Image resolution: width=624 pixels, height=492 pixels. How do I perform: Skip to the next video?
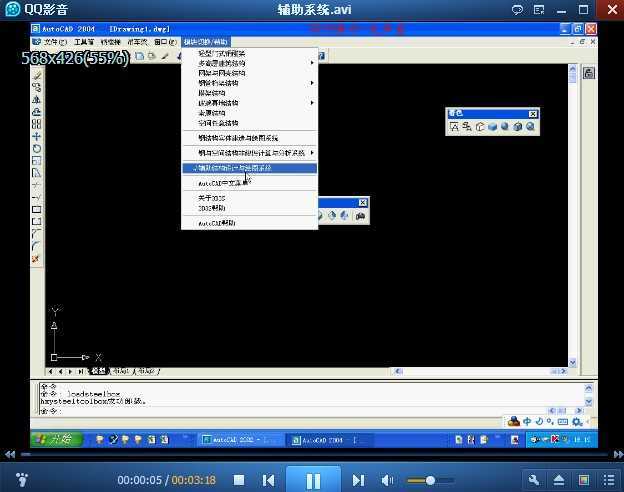[358, 480]
